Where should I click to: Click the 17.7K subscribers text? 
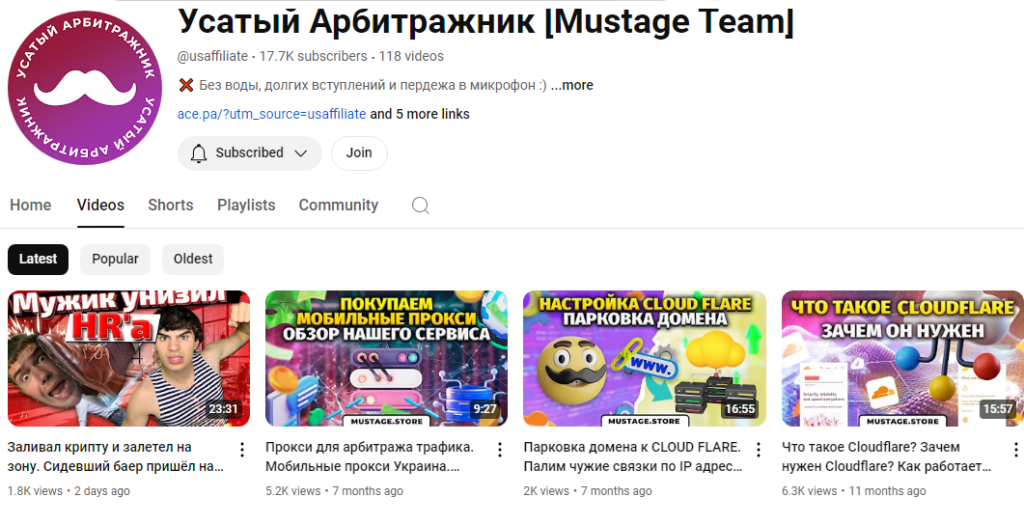pos(313,57)
